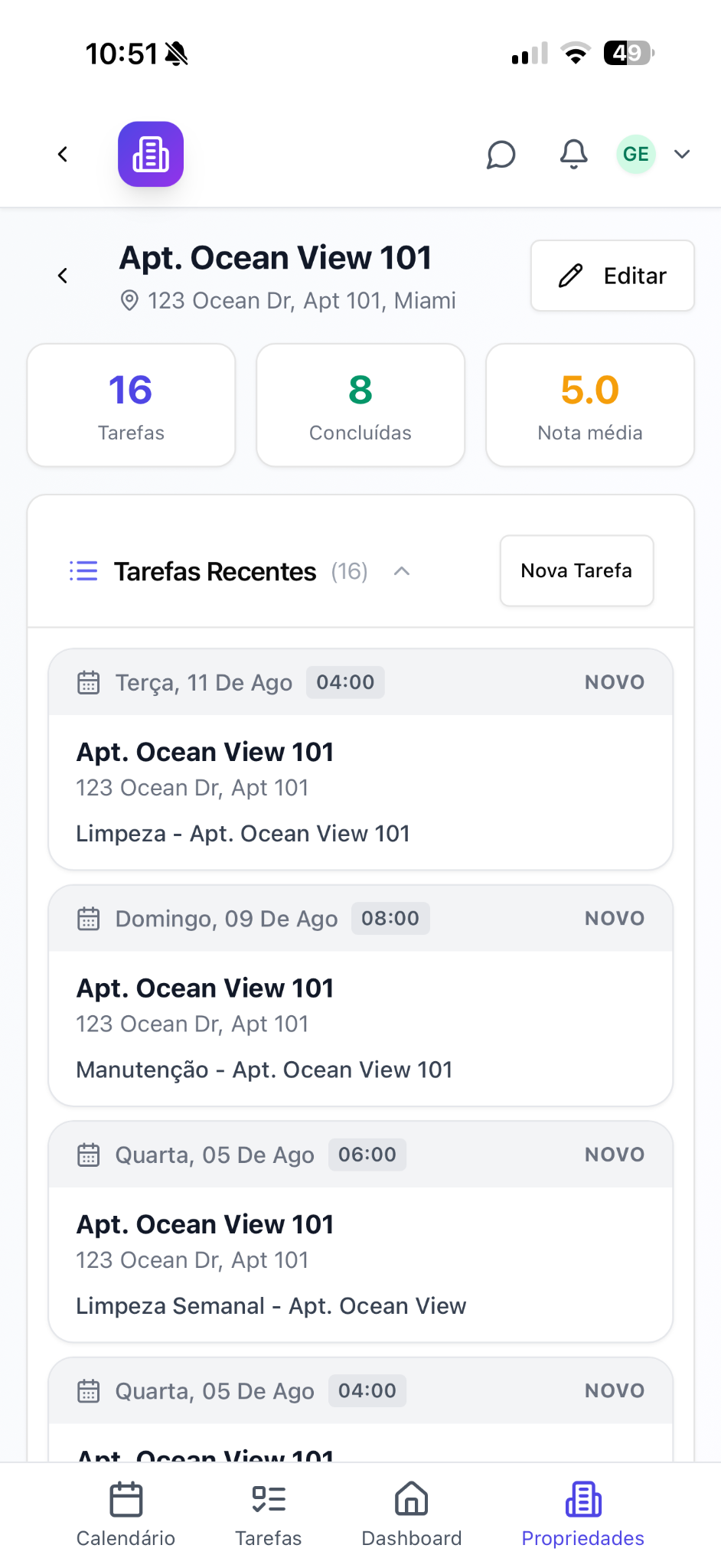The height and width of the screenshot is (1568, 721).
Task: Switch to the Dashboard tab
Action: [x=412, y=1515]
